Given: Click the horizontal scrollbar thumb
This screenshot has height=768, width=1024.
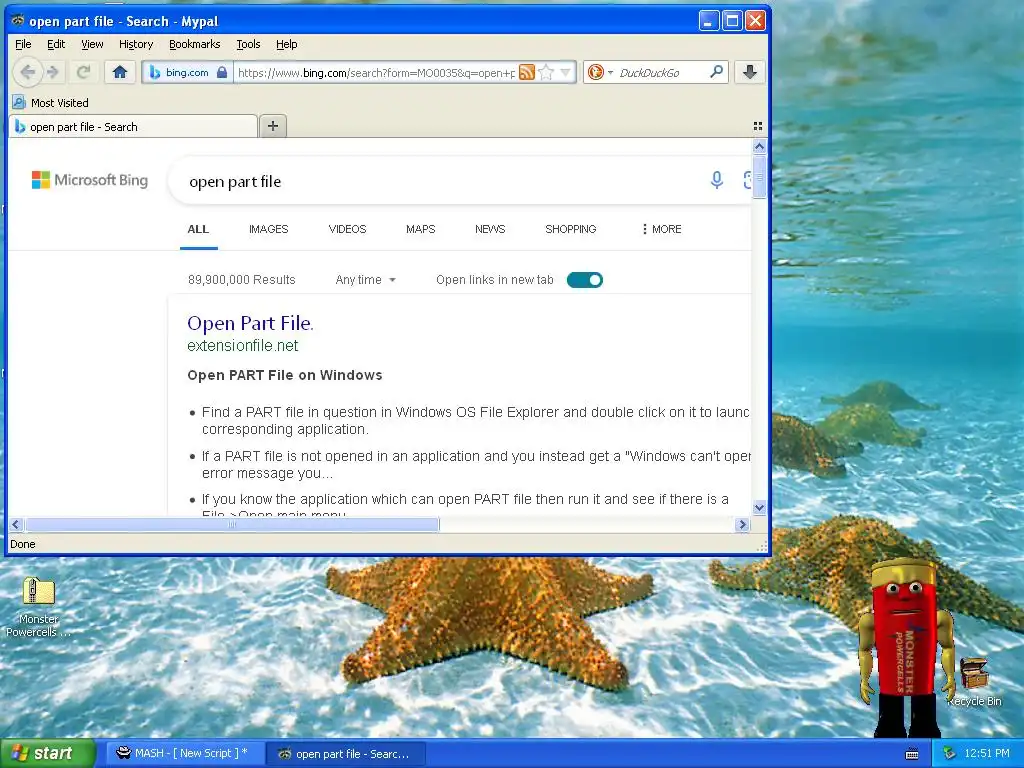Looking at the screenshot, I should [232, 524].
